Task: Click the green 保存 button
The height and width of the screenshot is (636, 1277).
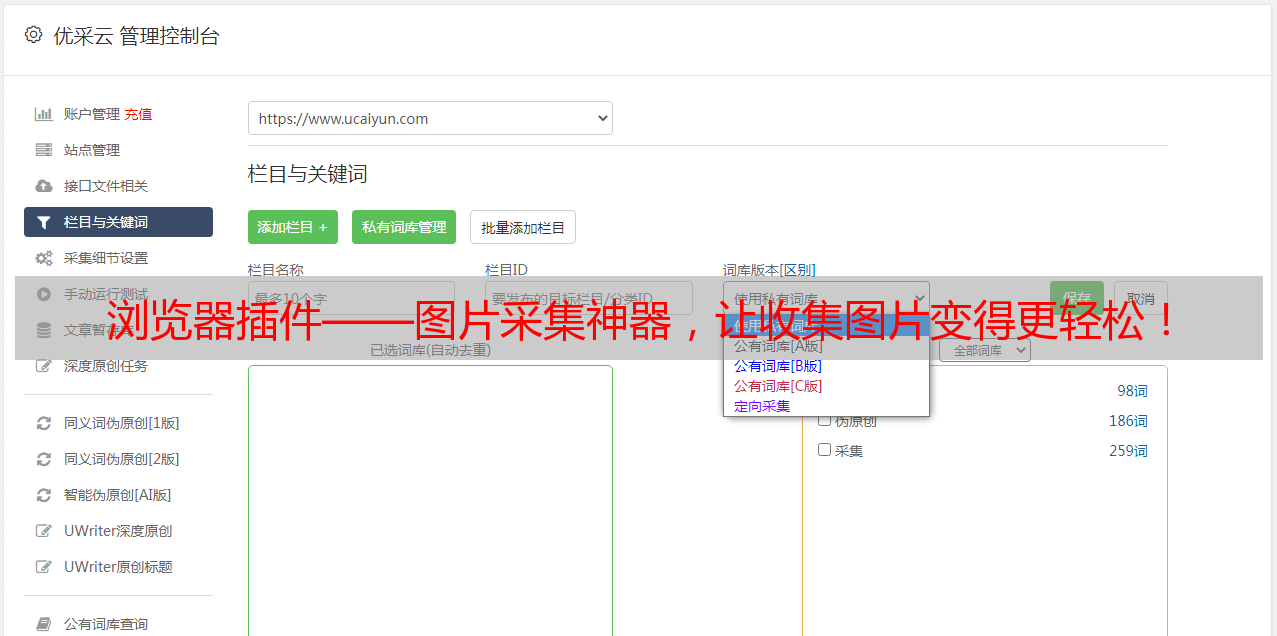Action: (1077, 298)
